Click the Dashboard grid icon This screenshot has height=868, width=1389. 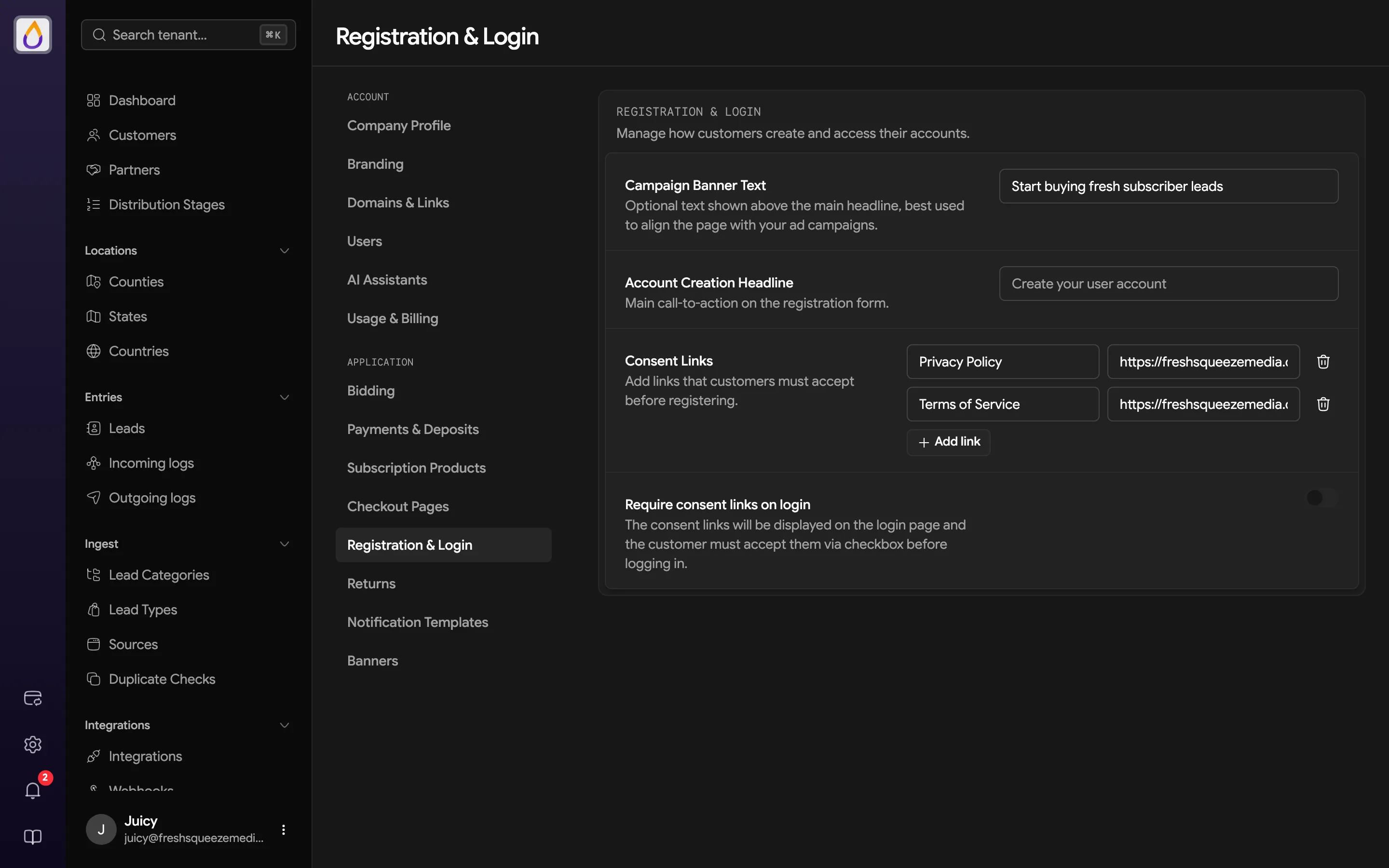(94, 100)
